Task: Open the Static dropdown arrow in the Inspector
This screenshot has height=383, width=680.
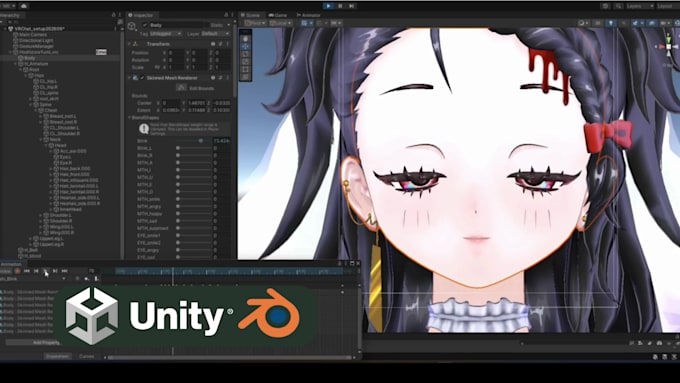Action: [228, 25]
